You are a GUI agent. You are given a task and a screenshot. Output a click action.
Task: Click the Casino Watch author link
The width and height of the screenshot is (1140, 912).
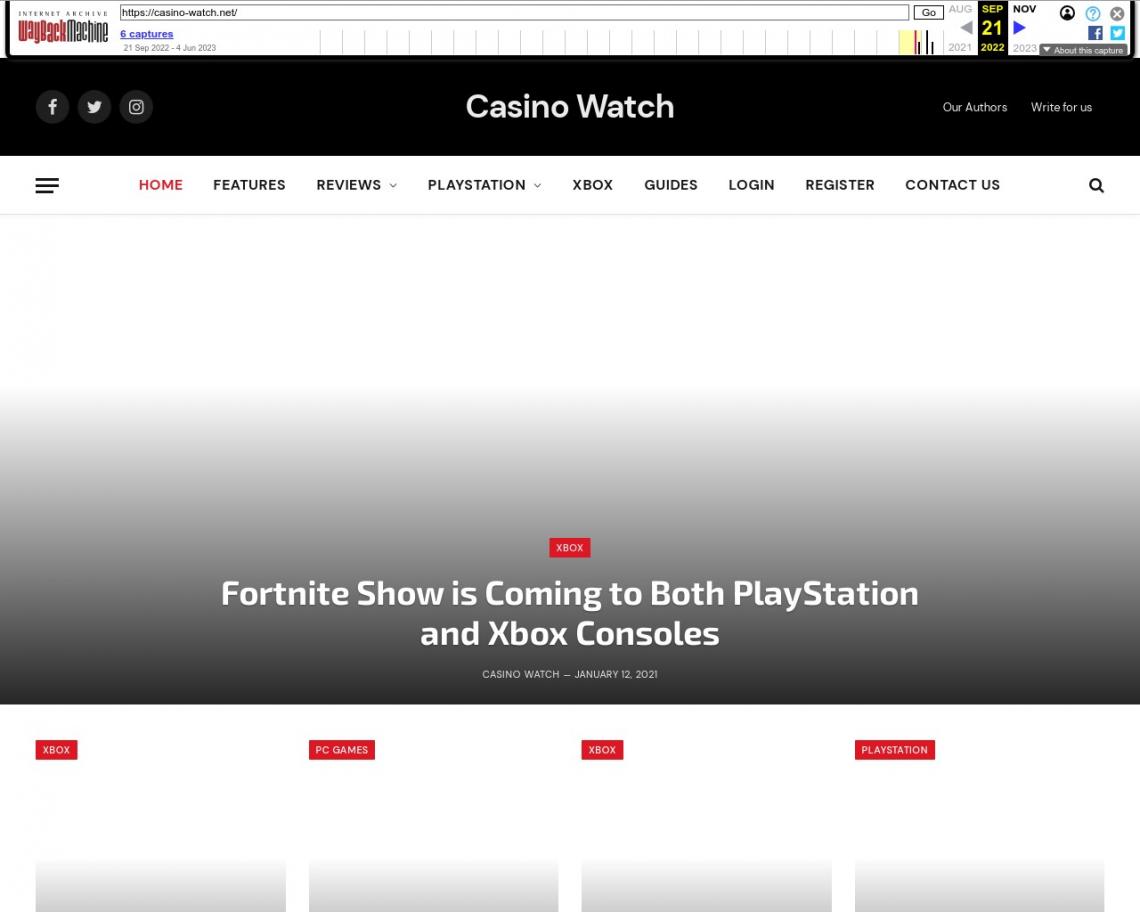521,674
